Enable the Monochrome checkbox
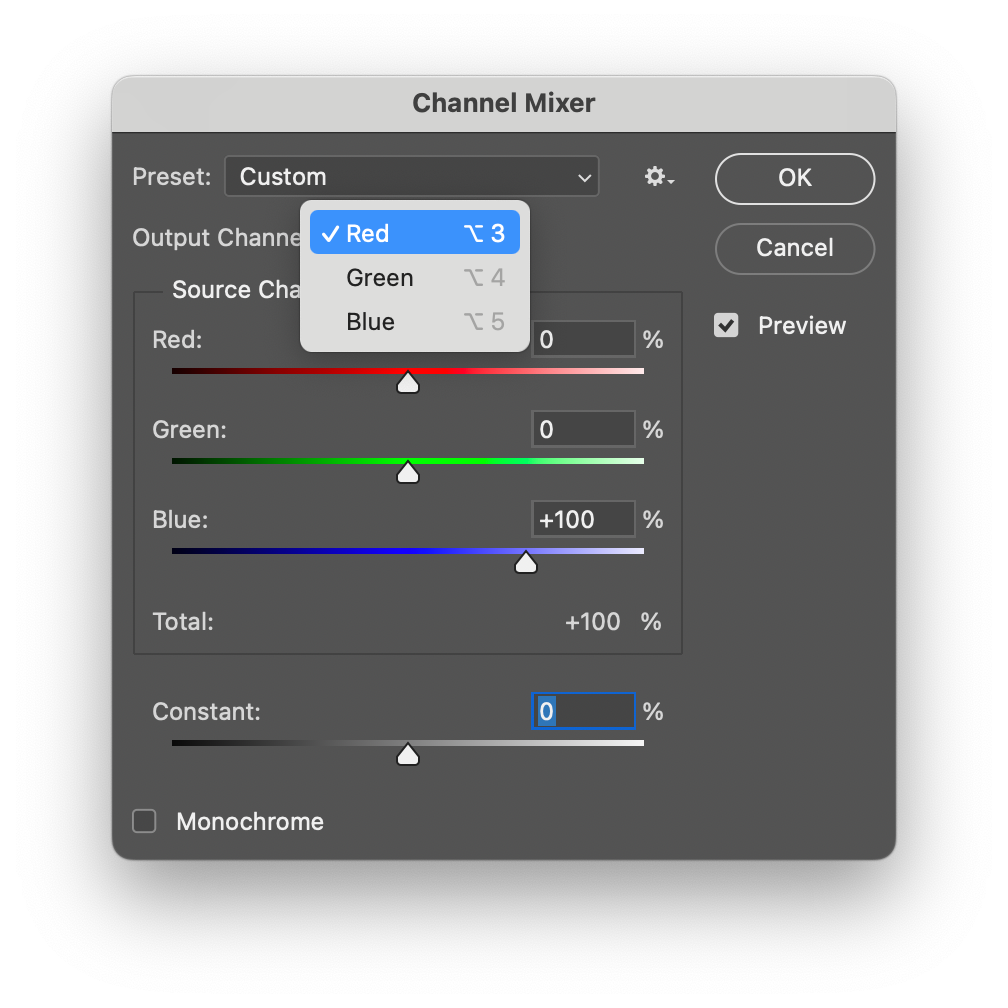The image size is (1008, 1008). (x=145, y=822)
